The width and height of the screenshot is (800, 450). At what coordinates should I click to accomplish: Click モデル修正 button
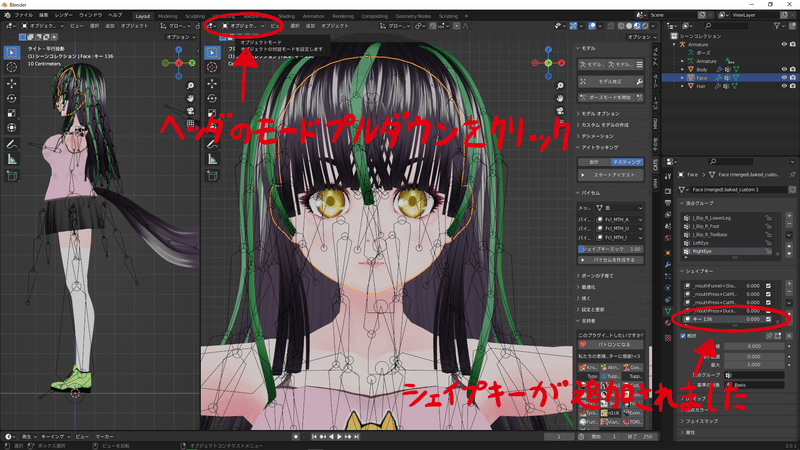(x=607, y=82)
